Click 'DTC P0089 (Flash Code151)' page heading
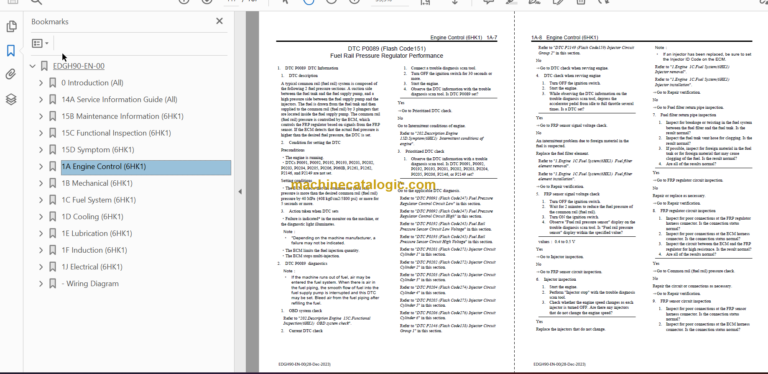Image resolution: width=768 pixels, height=374 pixels. point(387,49)
